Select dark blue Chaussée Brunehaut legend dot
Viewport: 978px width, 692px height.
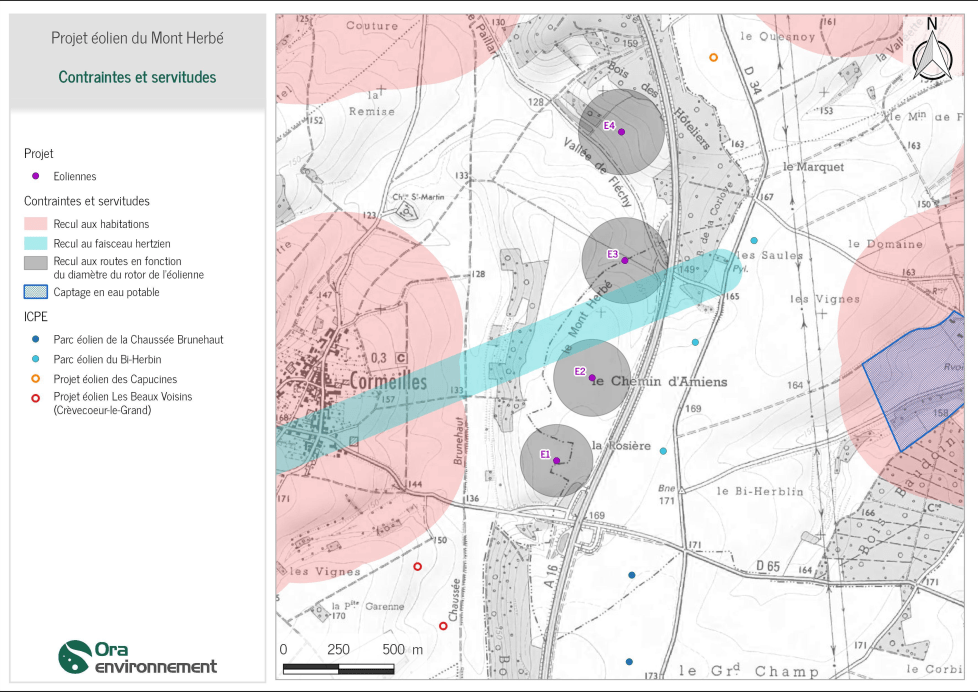click(x=36, y=340)
